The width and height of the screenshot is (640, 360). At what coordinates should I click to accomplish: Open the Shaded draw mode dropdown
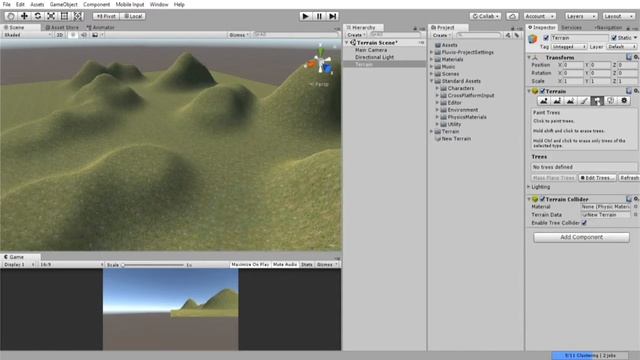click(27, 35)
